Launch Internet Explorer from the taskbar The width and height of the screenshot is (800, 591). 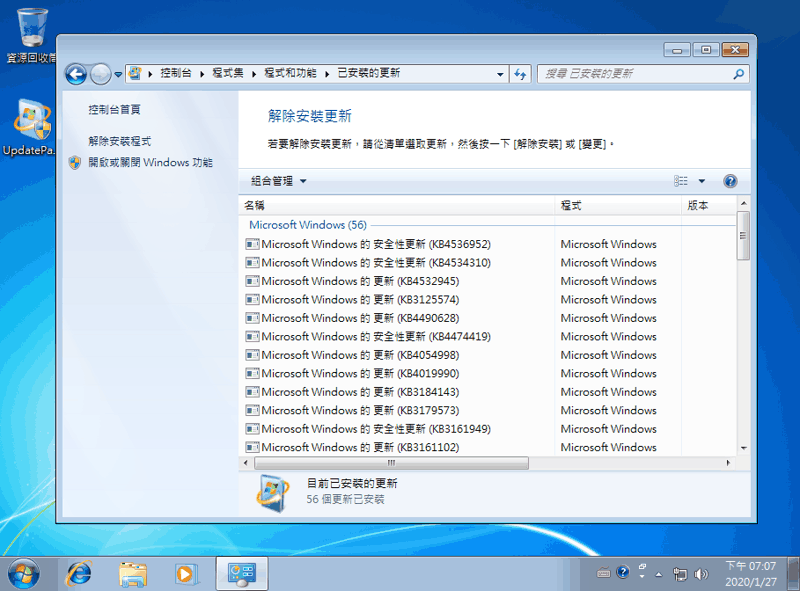tap(79, 574)
